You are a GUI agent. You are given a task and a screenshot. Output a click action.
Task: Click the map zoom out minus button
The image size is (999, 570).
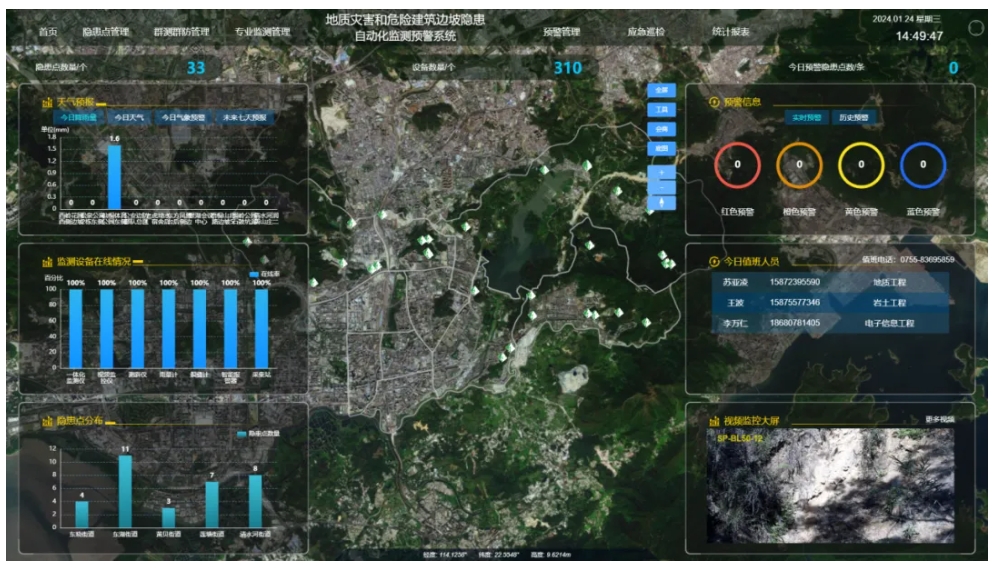point(660,187)
